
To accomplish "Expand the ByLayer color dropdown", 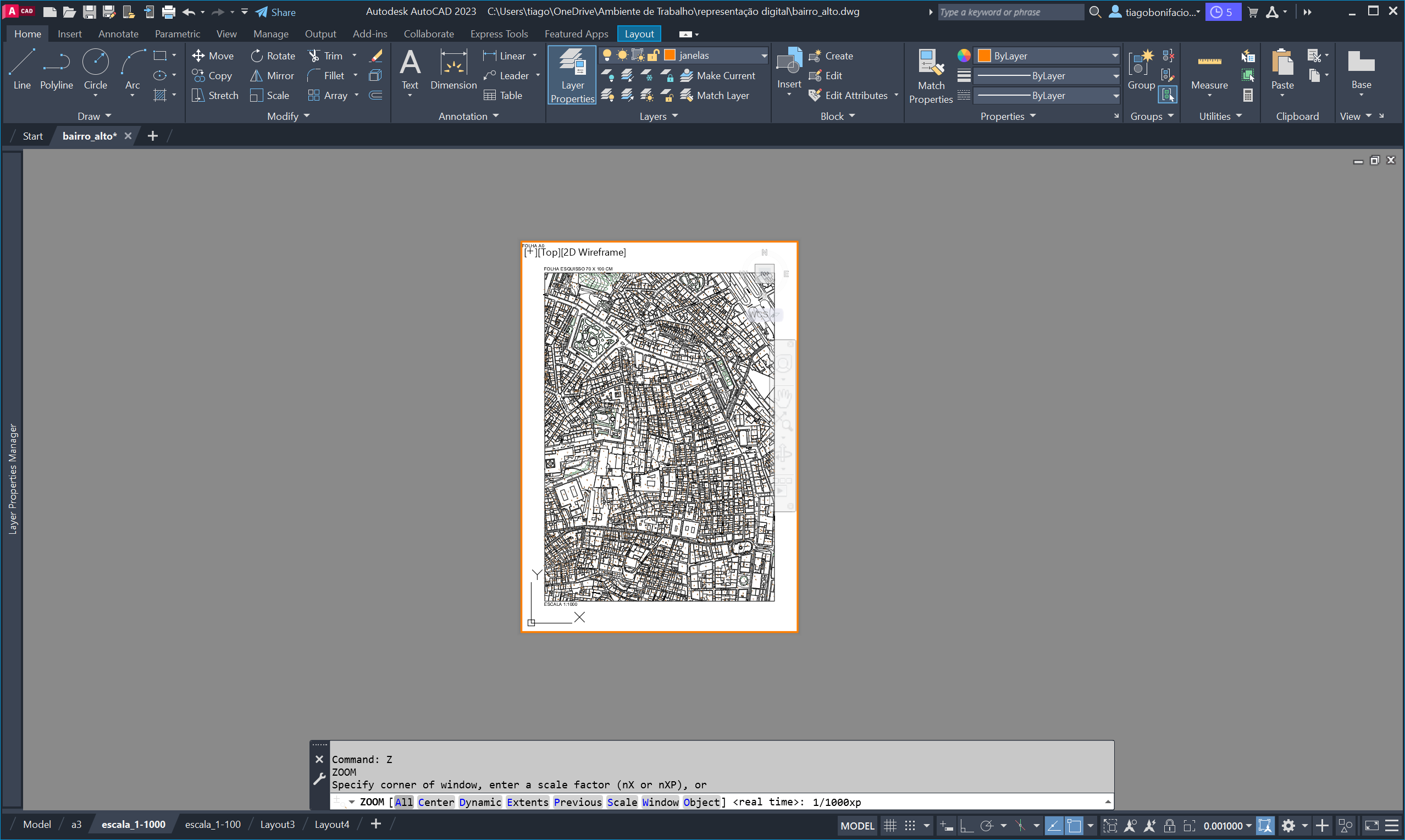I will 1114,56.
